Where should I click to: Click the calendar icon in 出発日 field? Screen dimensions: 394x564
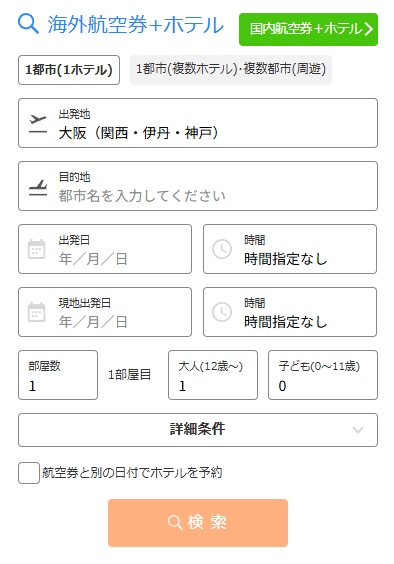37,249
